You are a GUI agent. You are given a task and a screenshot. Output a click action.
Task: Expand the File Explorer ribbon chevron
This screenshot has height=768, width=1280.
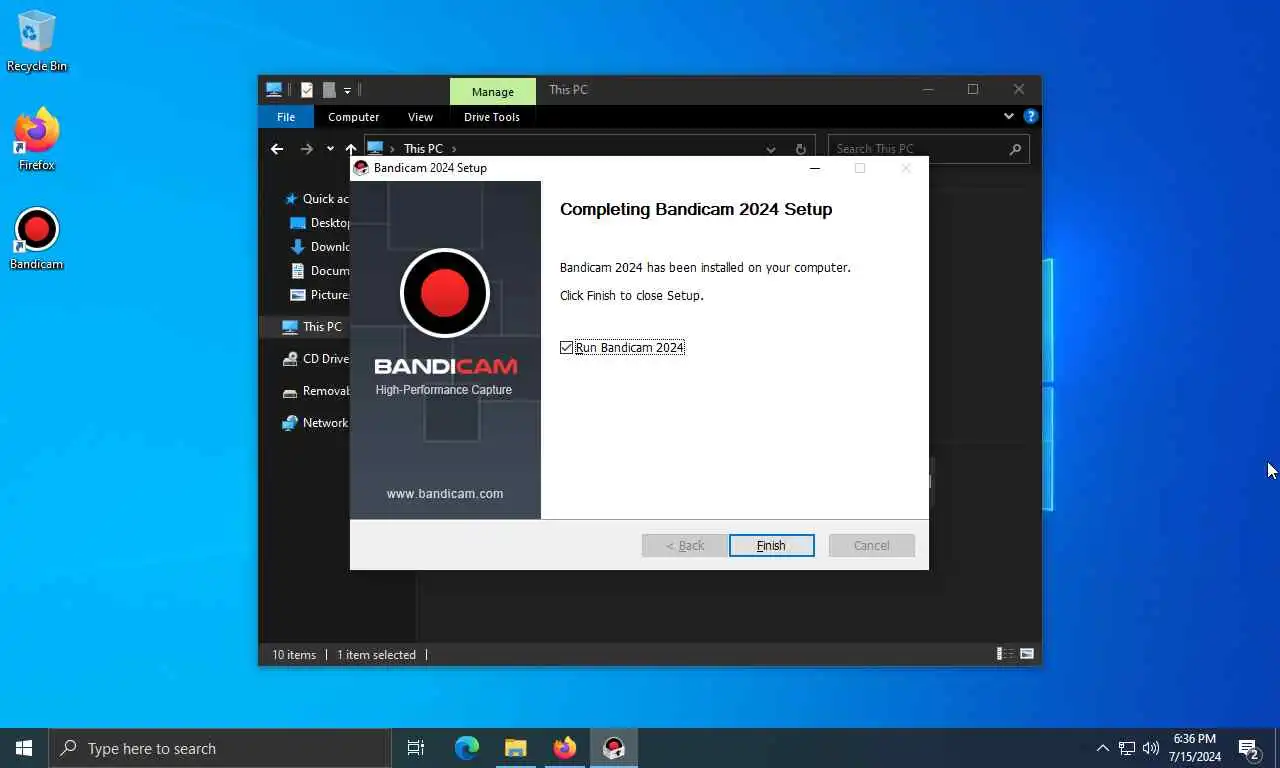(x=1008, y=116)
